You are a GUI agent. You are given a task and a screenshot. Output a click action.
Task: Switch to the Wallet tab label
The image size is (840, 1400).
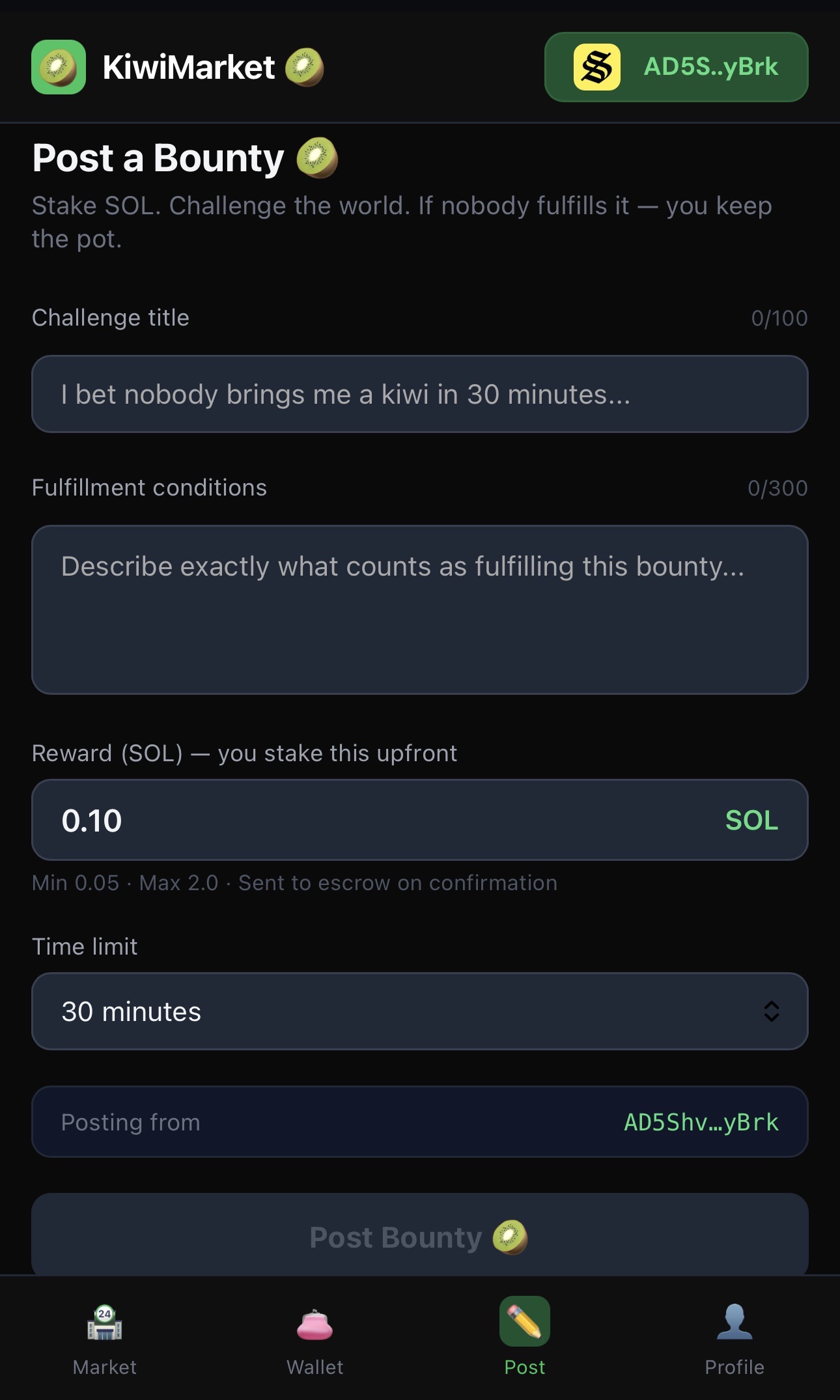pos(315,1367)
